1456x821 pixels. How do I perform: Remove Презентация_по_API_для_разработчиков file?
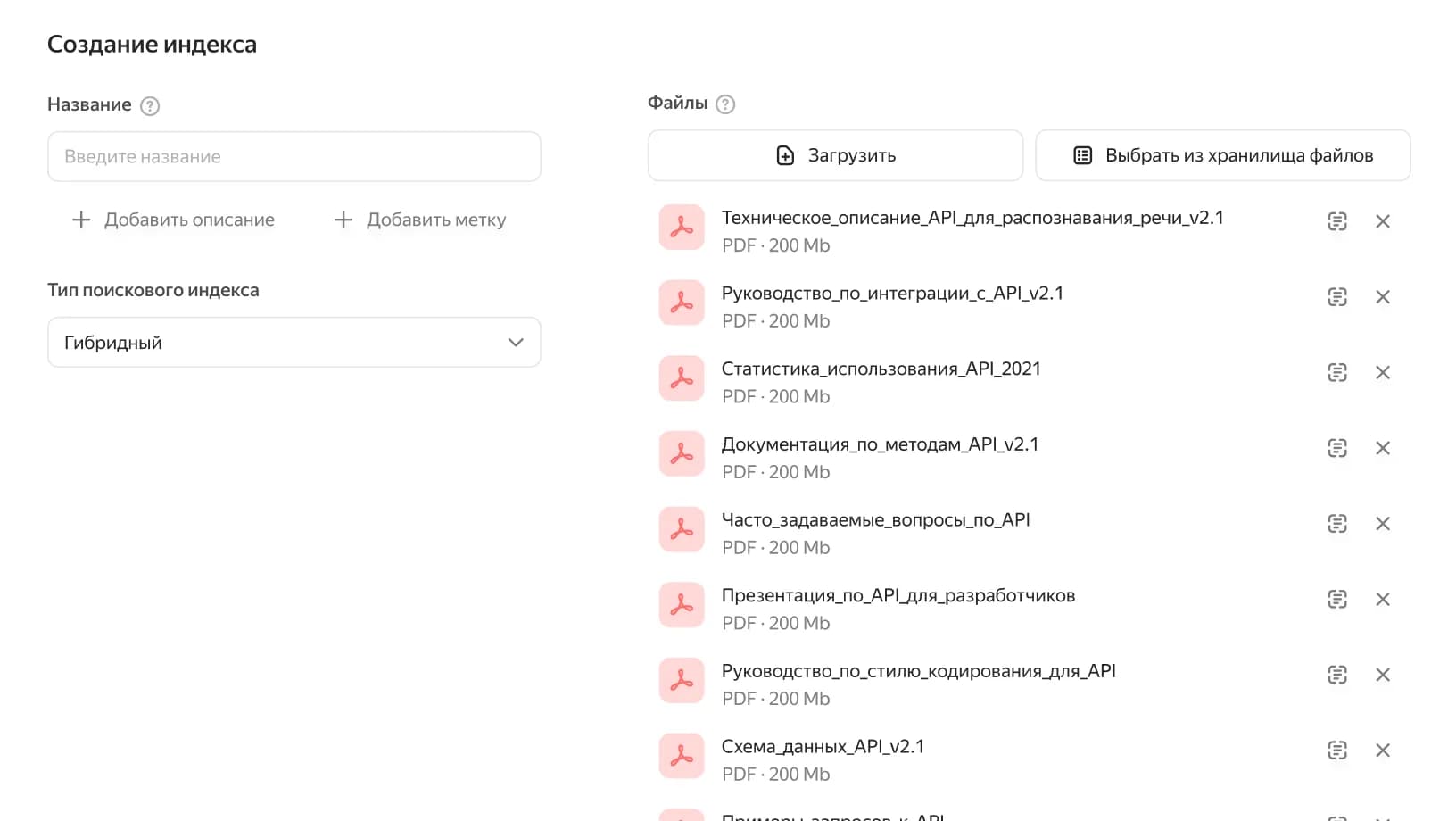click(1383, 599)
